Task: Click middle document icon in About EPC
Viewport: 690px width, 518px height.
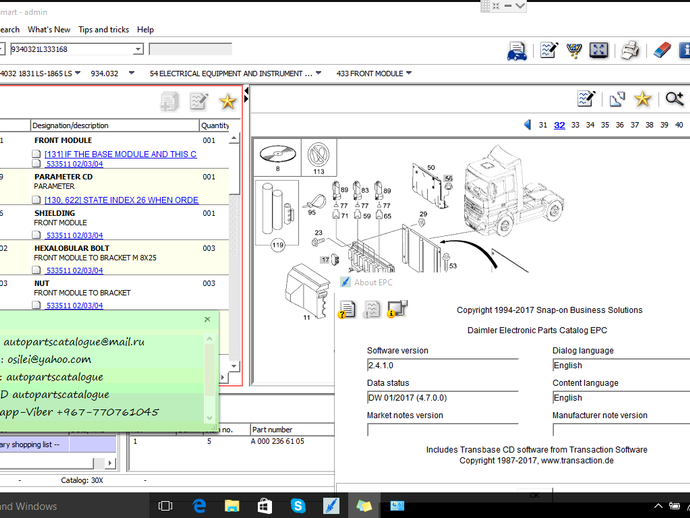Action: (x=371, y=309)
